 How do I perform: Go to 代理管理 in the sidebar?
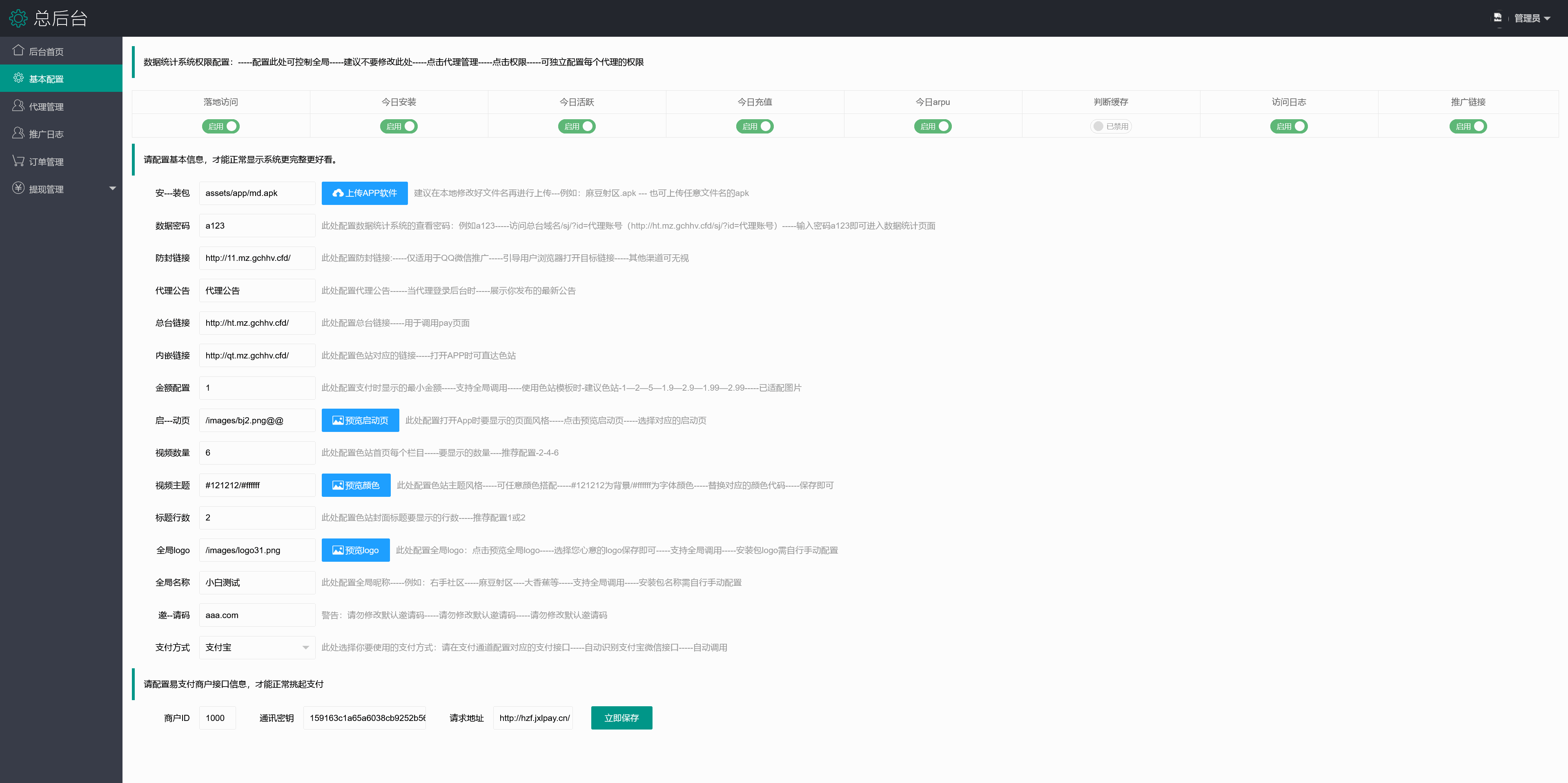[46, 107]
